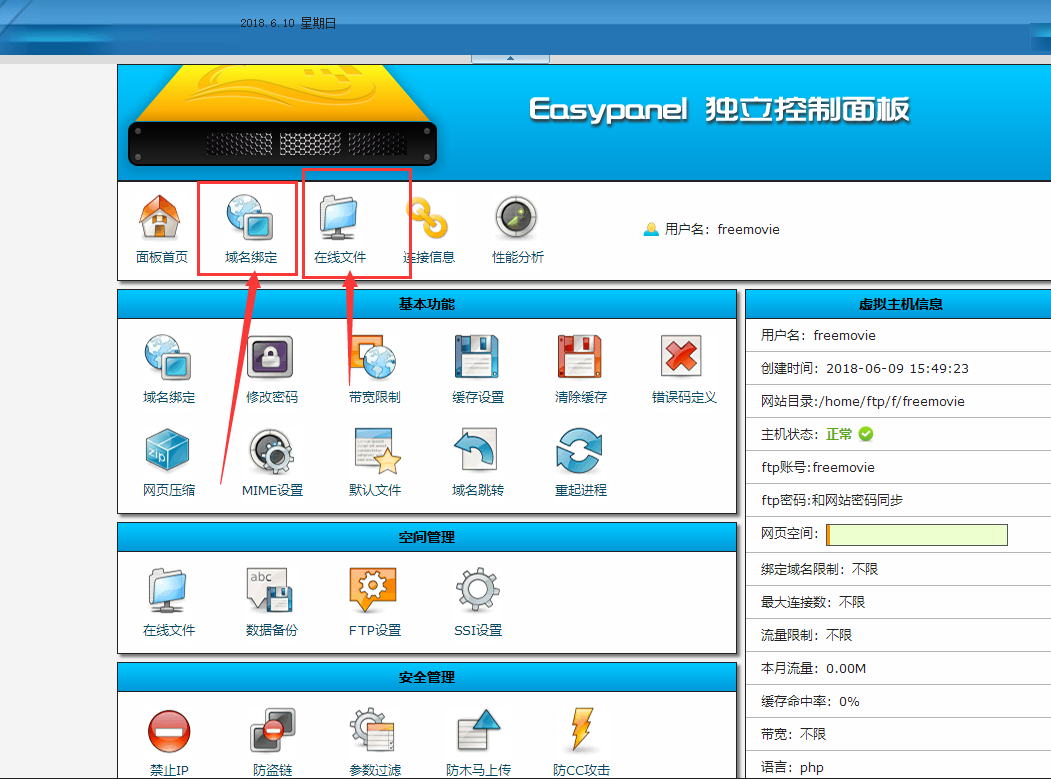Click the 绑定域名限制: 不限 row
The image size is (1051, 779).
point(899,569)
